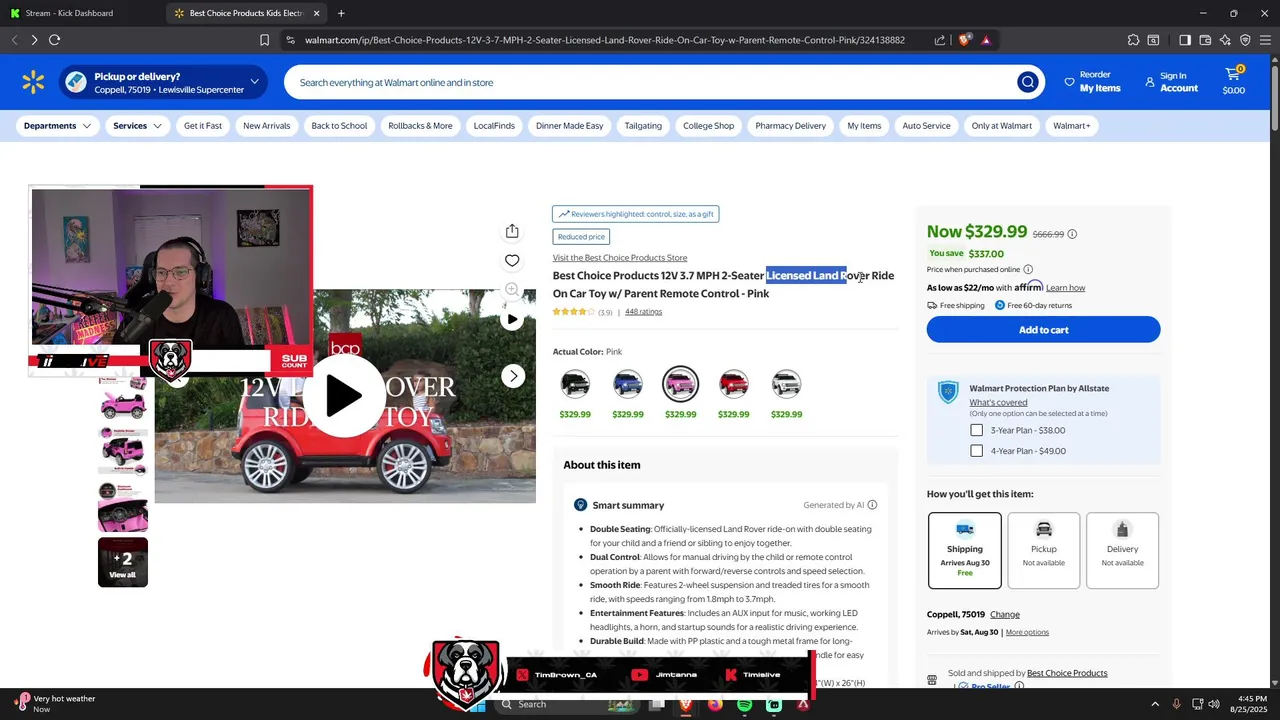Click the share icon beside product image
The width and height of the screenshot is (1280, 720).
(512, 231)
